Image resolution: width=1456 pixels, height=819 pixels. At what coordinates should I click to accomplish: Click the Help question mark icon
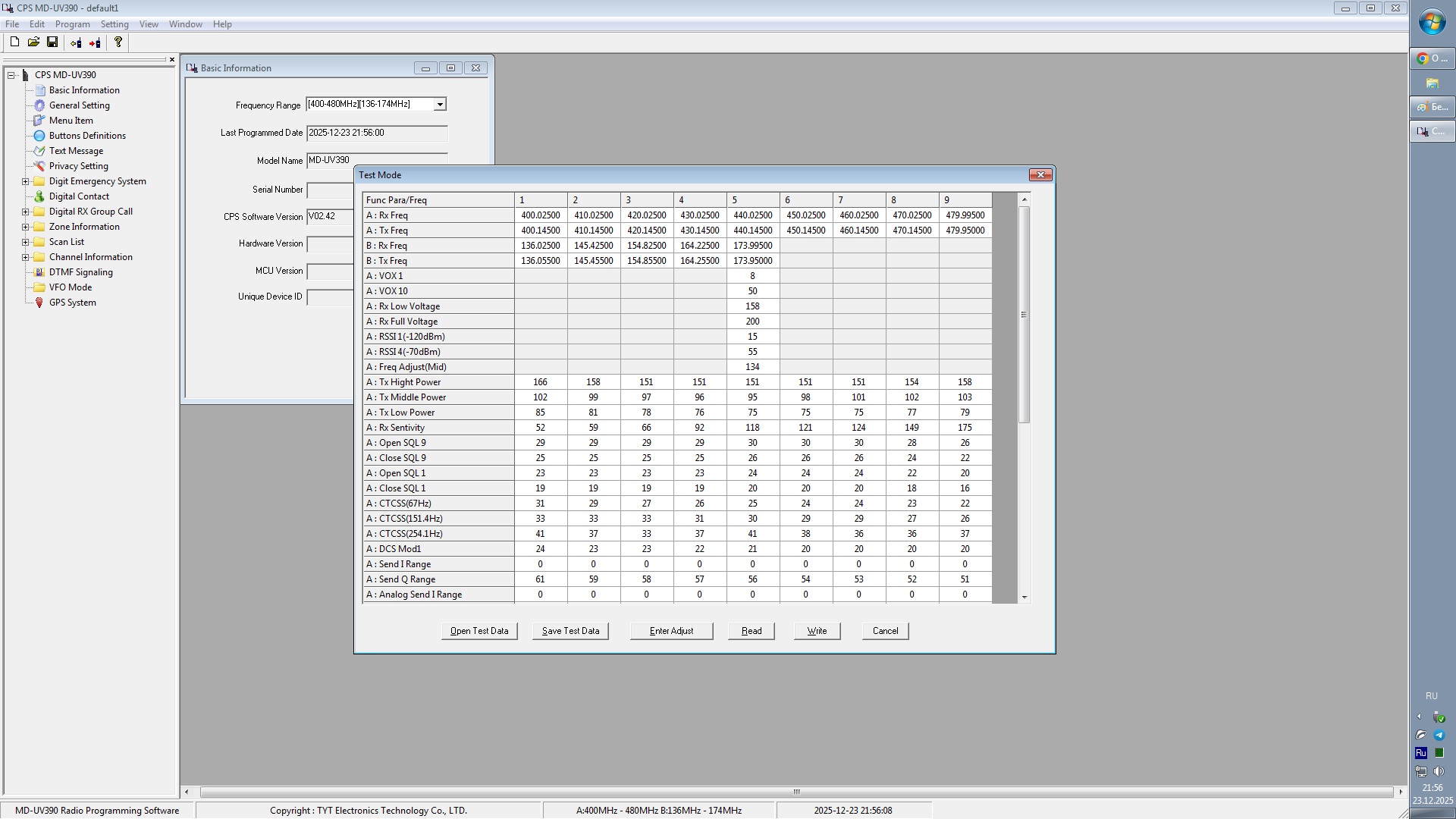[118, 42]
